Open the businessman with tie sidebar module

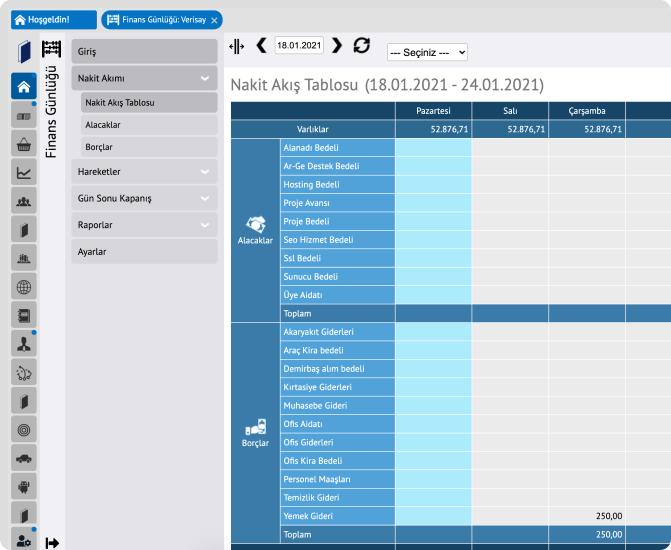pyautogui.click(x=24, y=344)
